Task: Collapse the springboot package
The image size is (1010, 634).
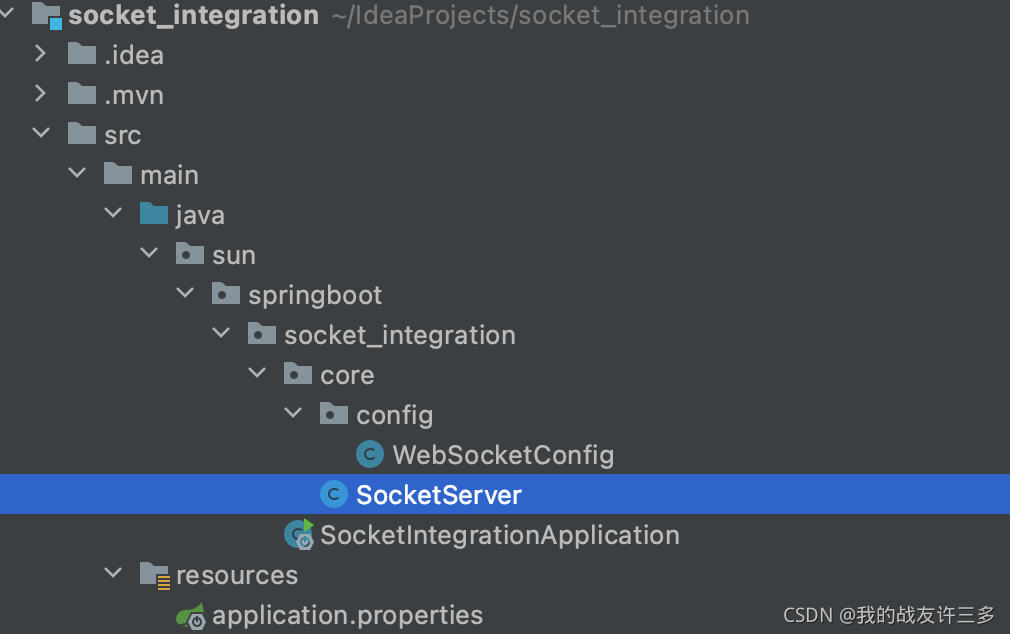Action: 185,295
